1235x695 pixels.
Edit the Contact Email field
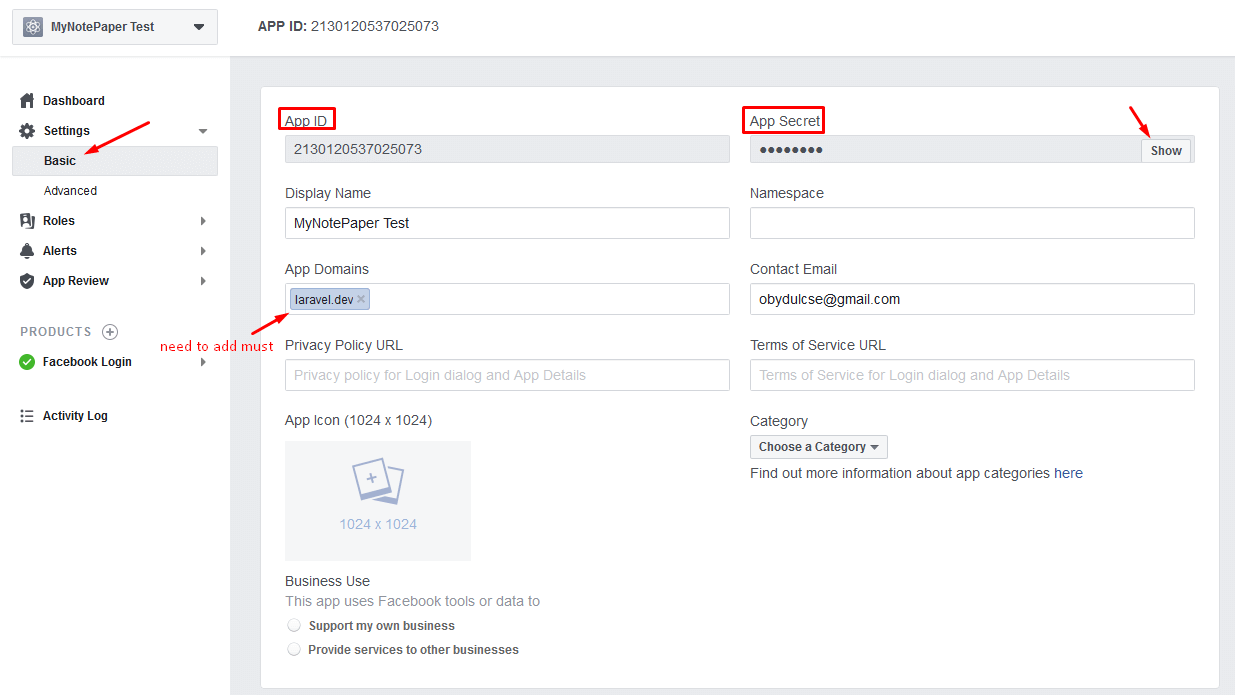(972, 299)
